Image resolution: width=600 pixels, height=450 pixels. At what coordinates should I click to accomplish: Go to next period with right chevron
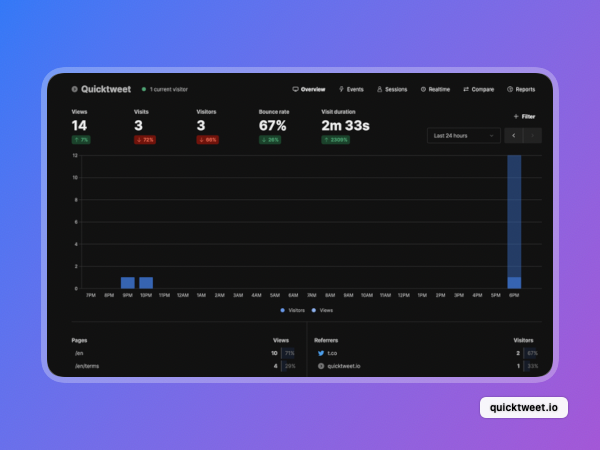(532, 135)
